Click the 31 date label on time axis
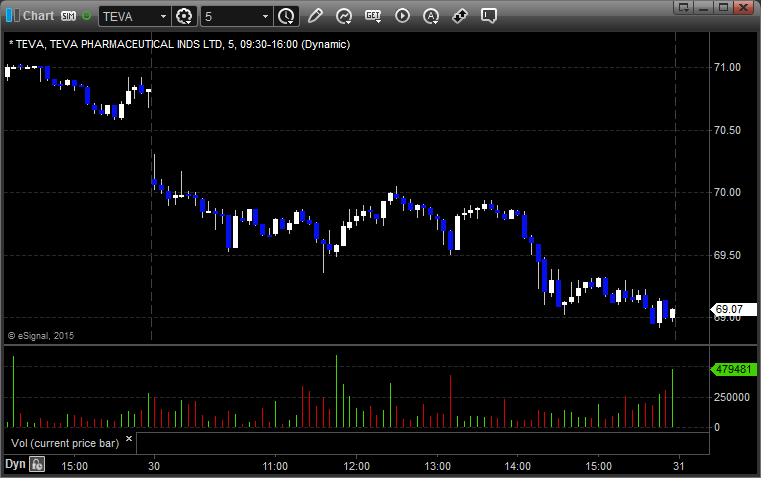This screenshot has width=761, height=478. tap(678, 466)
